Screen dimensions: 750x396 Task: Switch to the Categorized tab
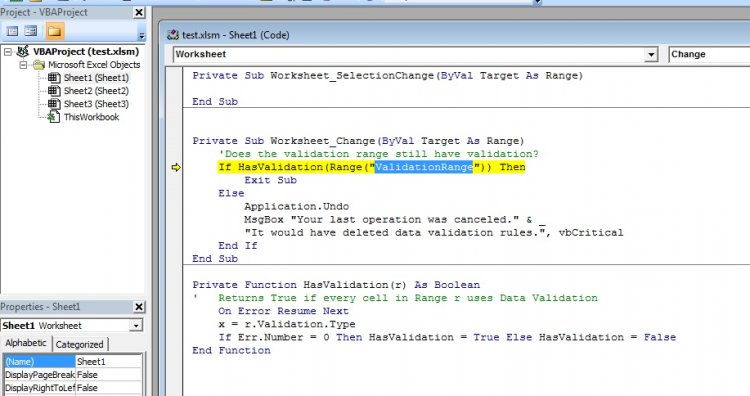pyautogui.click(x=79, y=344)
